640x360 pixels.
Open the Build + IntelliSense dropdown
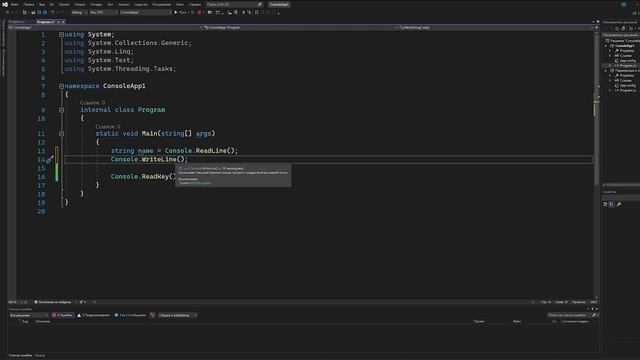[177, 315]
